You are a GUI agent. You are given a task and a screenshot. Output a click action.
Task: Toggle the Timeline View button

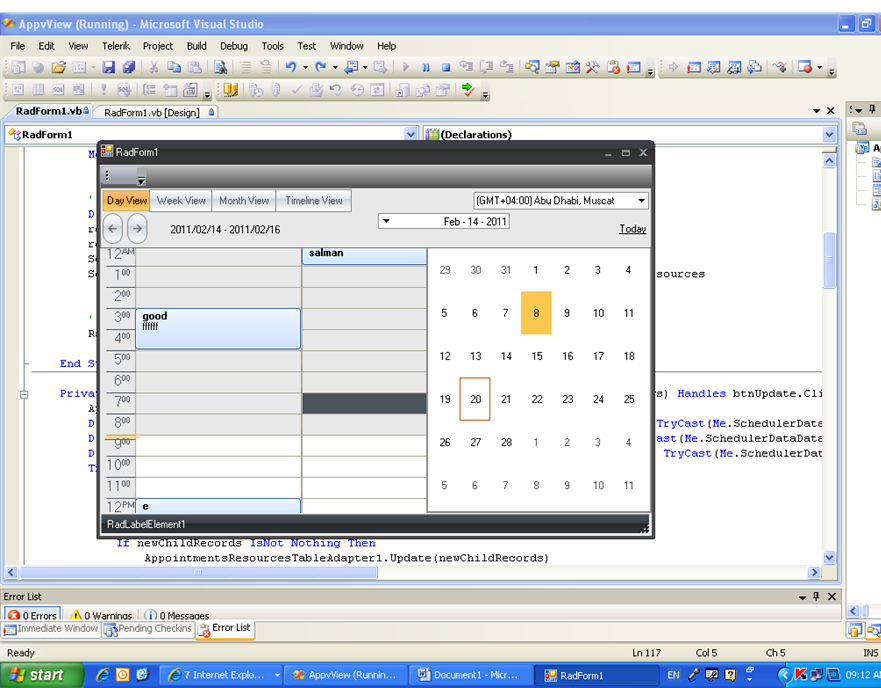[314, 201]
